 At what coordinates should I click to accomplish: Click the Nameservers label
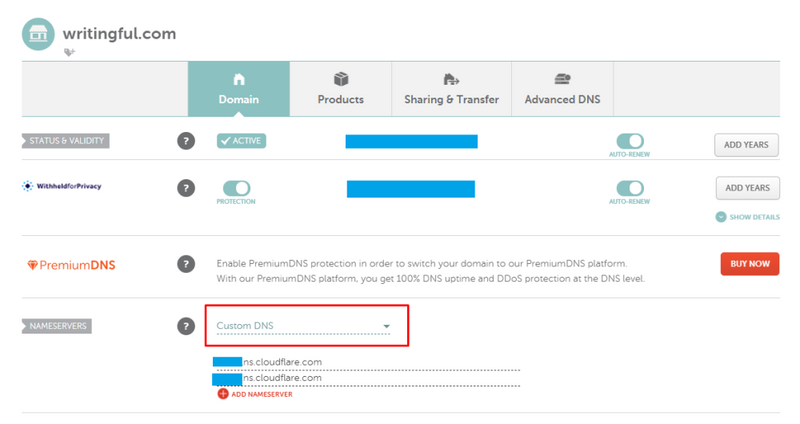click(57, 326)
